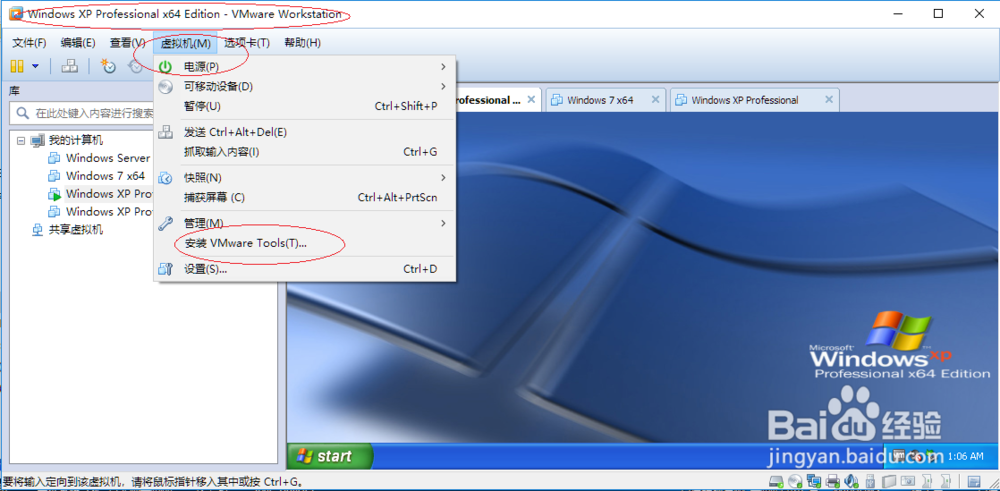This screenshot has height=491, width=1000.
Task: Open 设置(S)... from the menu
Action: click(305, 269)
